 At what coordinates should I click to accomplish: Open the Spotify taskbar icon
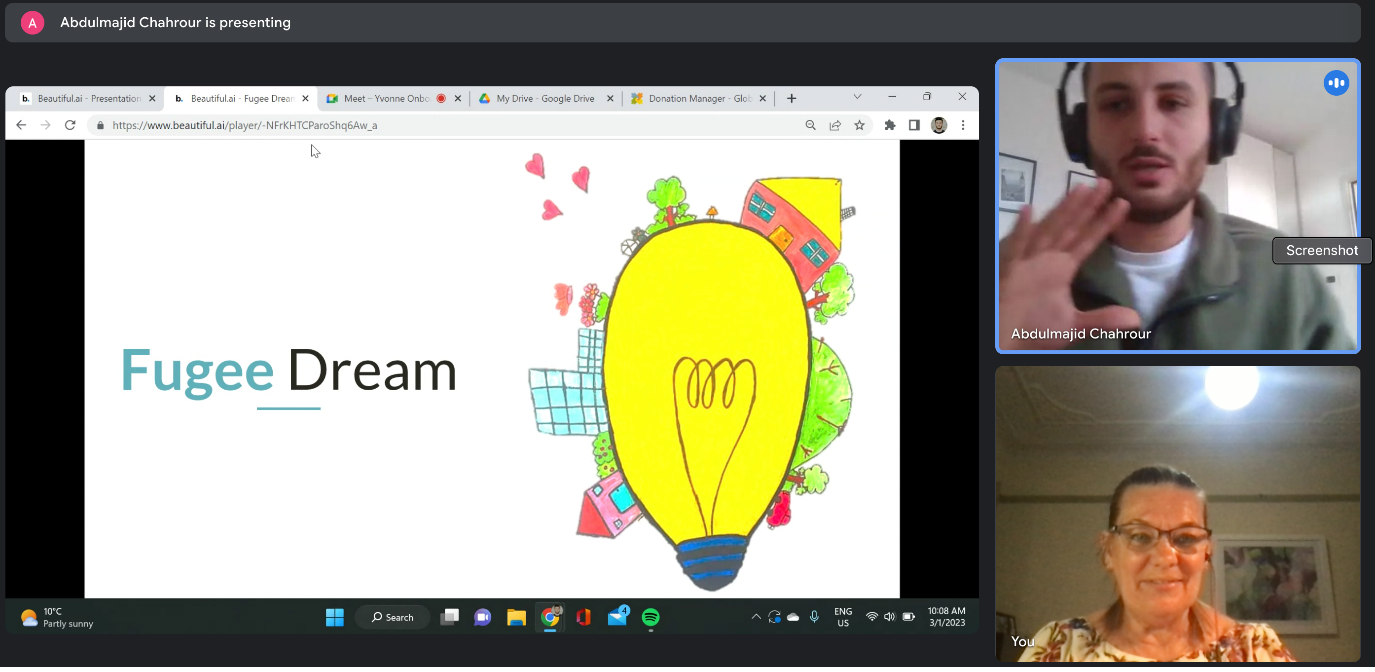[650, 617]
